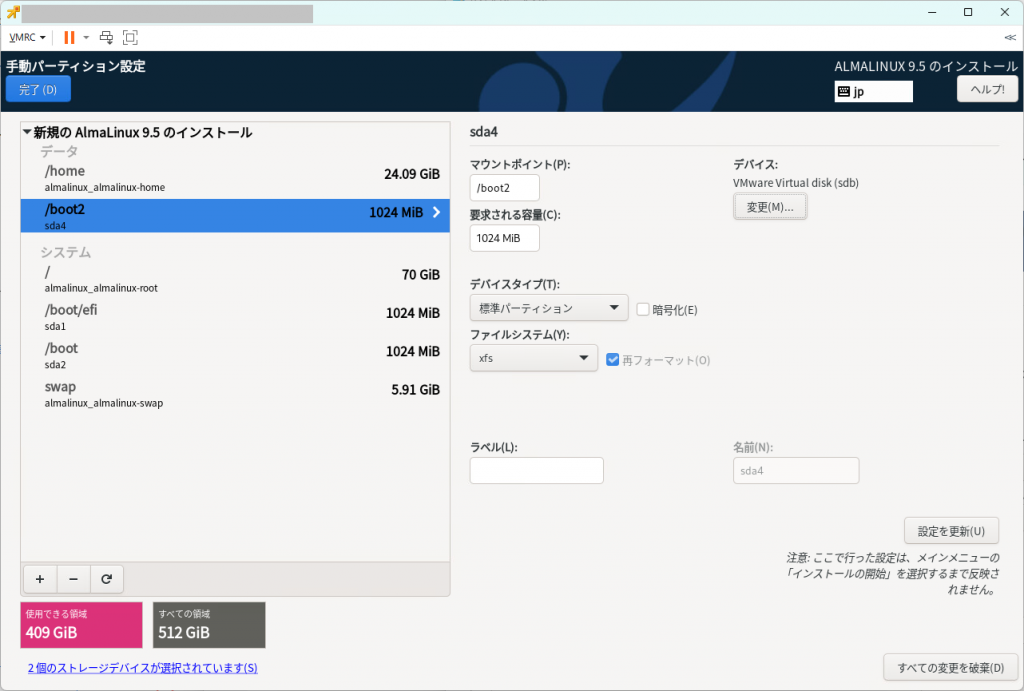Send Ctrl+Alt+Del to the virtual machine

[106, 38]
